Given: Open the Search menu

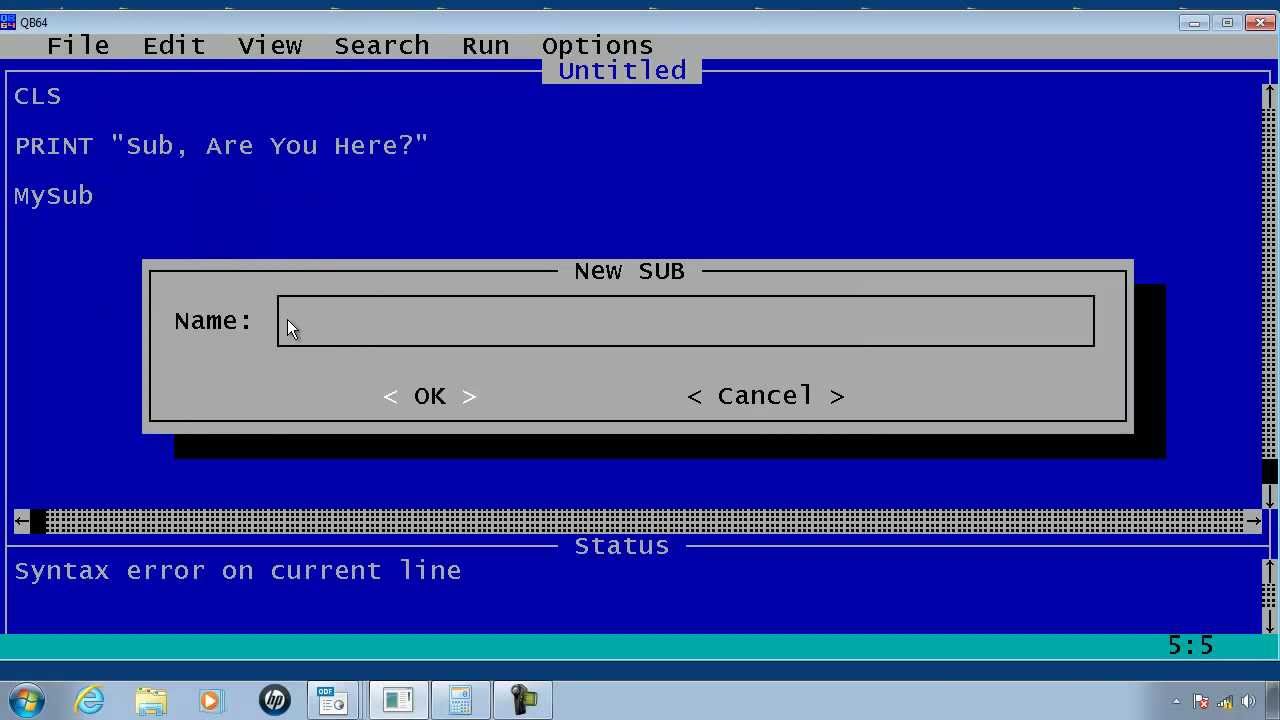Looking at the screenshot, I should (x=382, y=46).
